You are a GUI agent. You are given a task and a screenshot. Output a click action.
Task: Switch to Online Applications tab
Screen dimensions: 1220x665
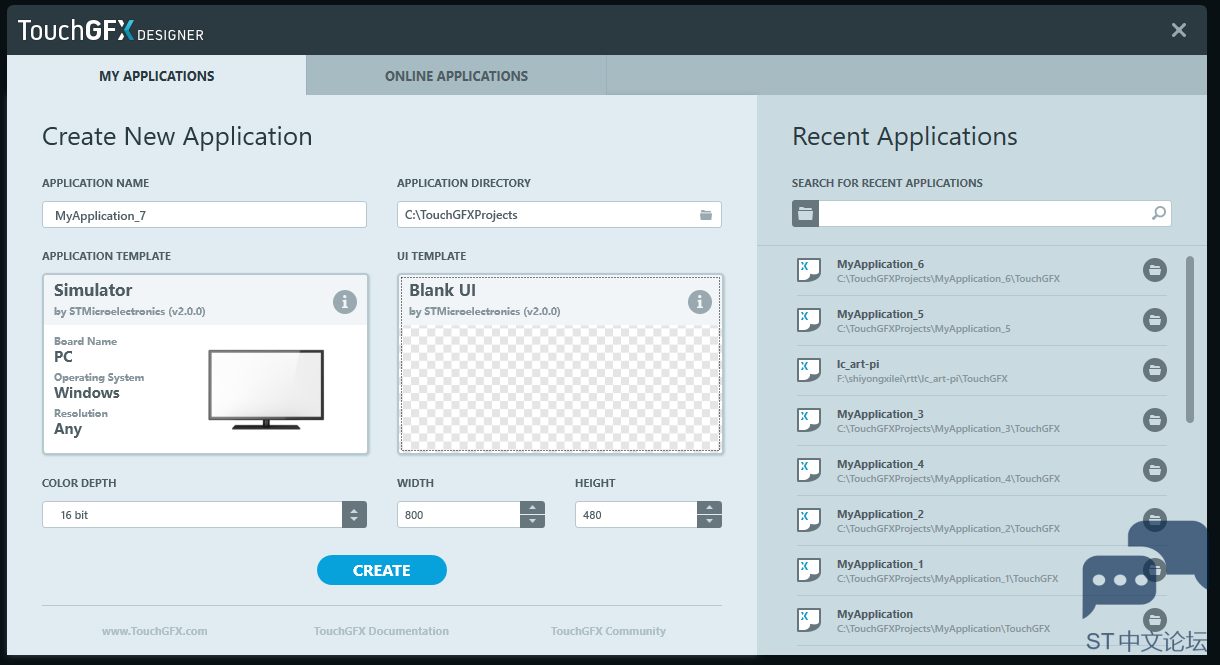point(456,76)
